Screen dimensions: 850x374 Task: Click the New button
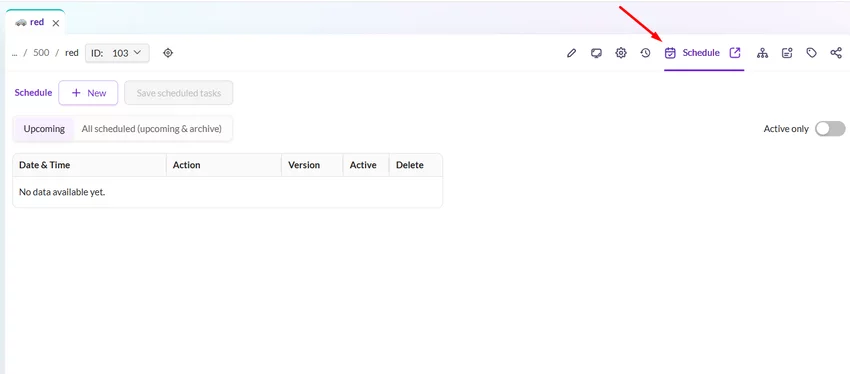point(88,93)
